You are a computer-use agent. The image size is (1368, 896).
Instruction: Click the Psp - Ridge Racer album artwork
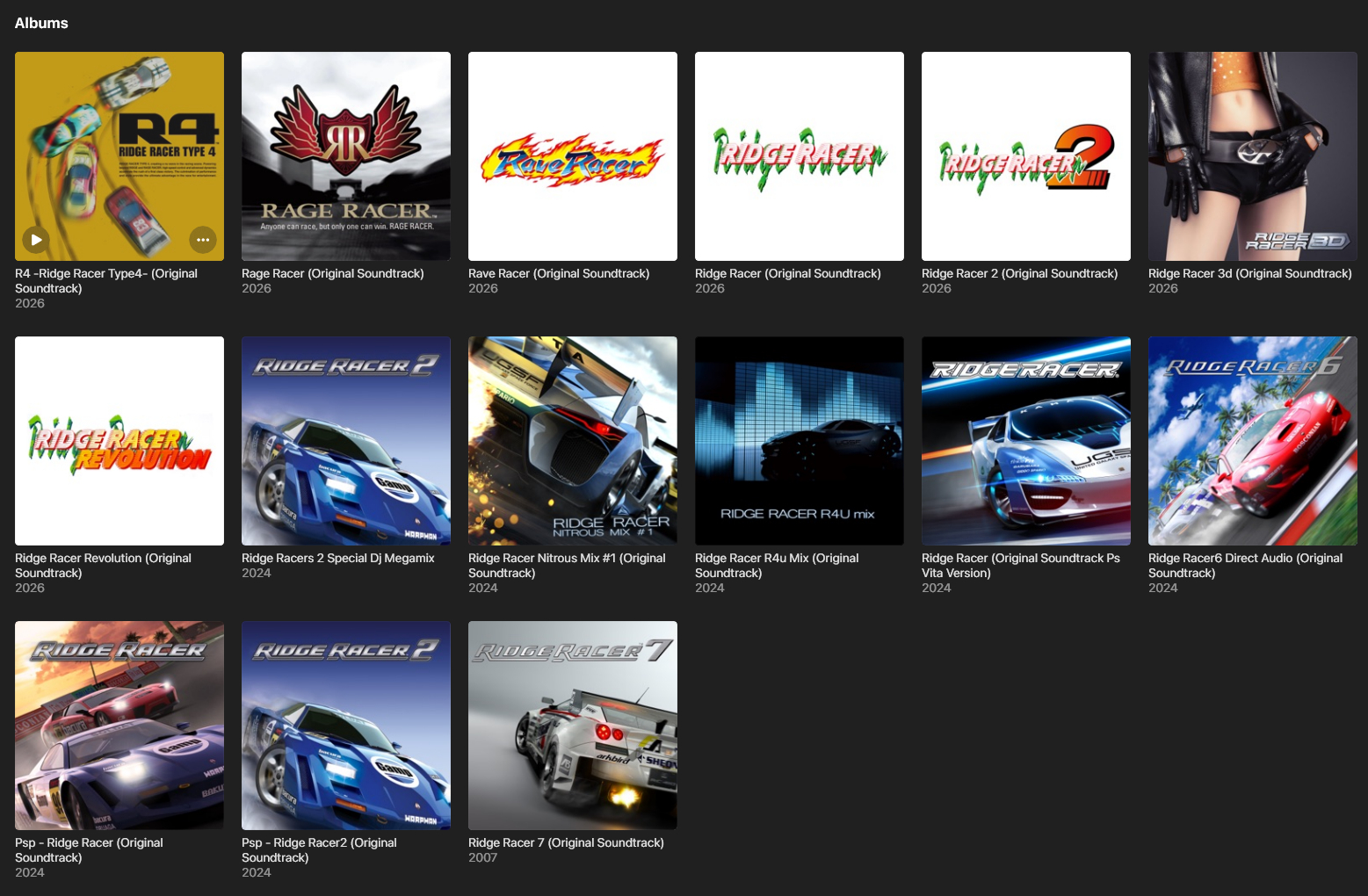[x=119, y=725]
